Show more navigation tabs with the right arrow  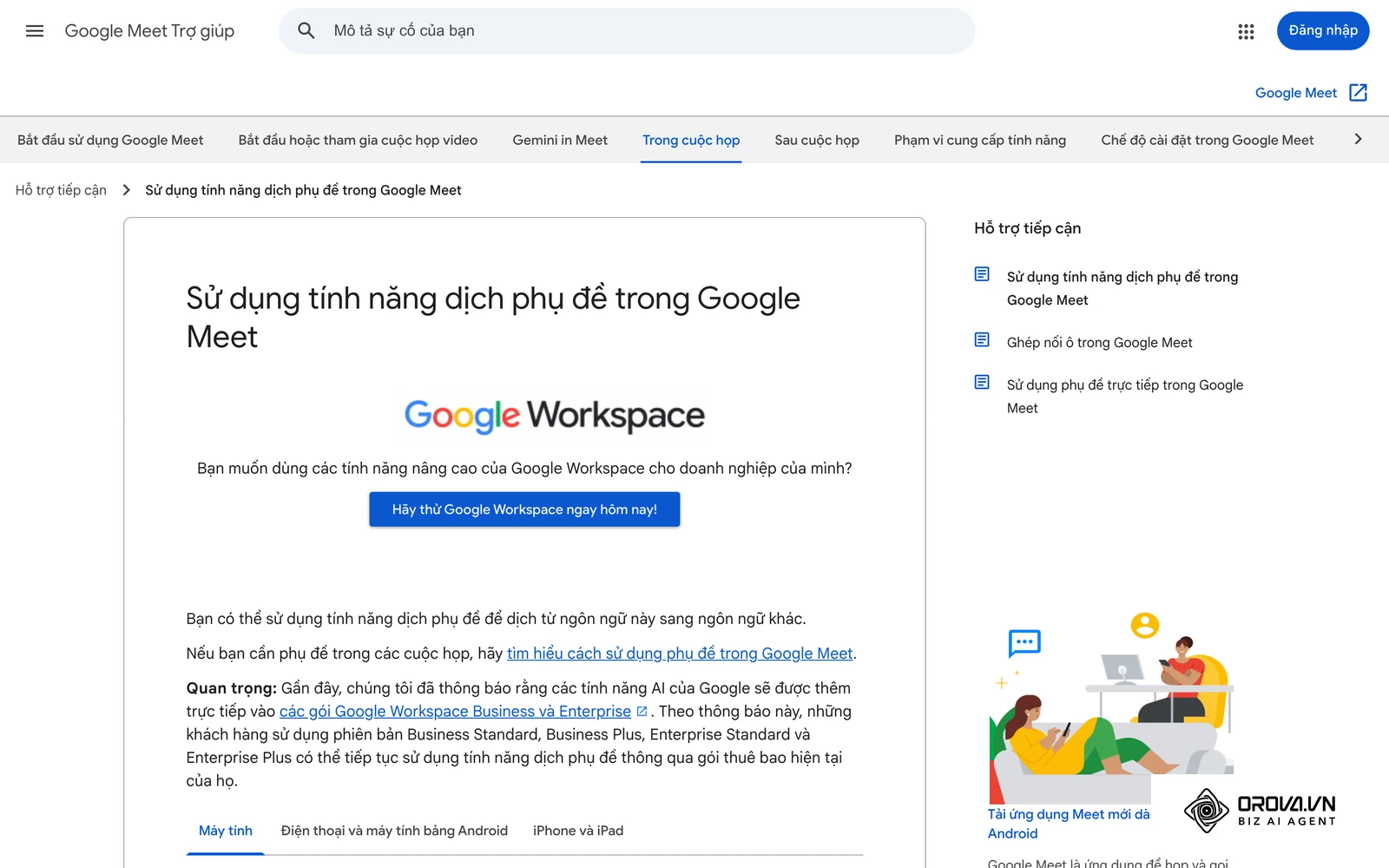pyautogui.click(x=1359, y=140)
